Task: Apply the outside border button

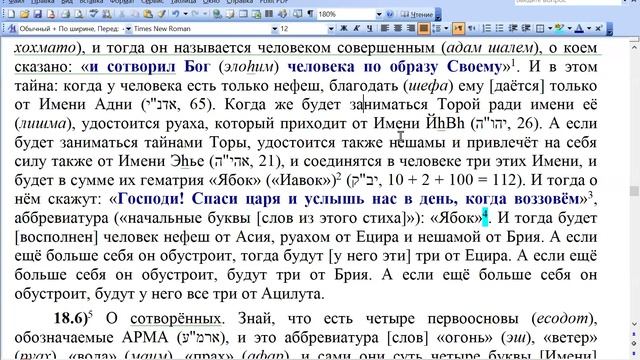Action: (540, 28)
